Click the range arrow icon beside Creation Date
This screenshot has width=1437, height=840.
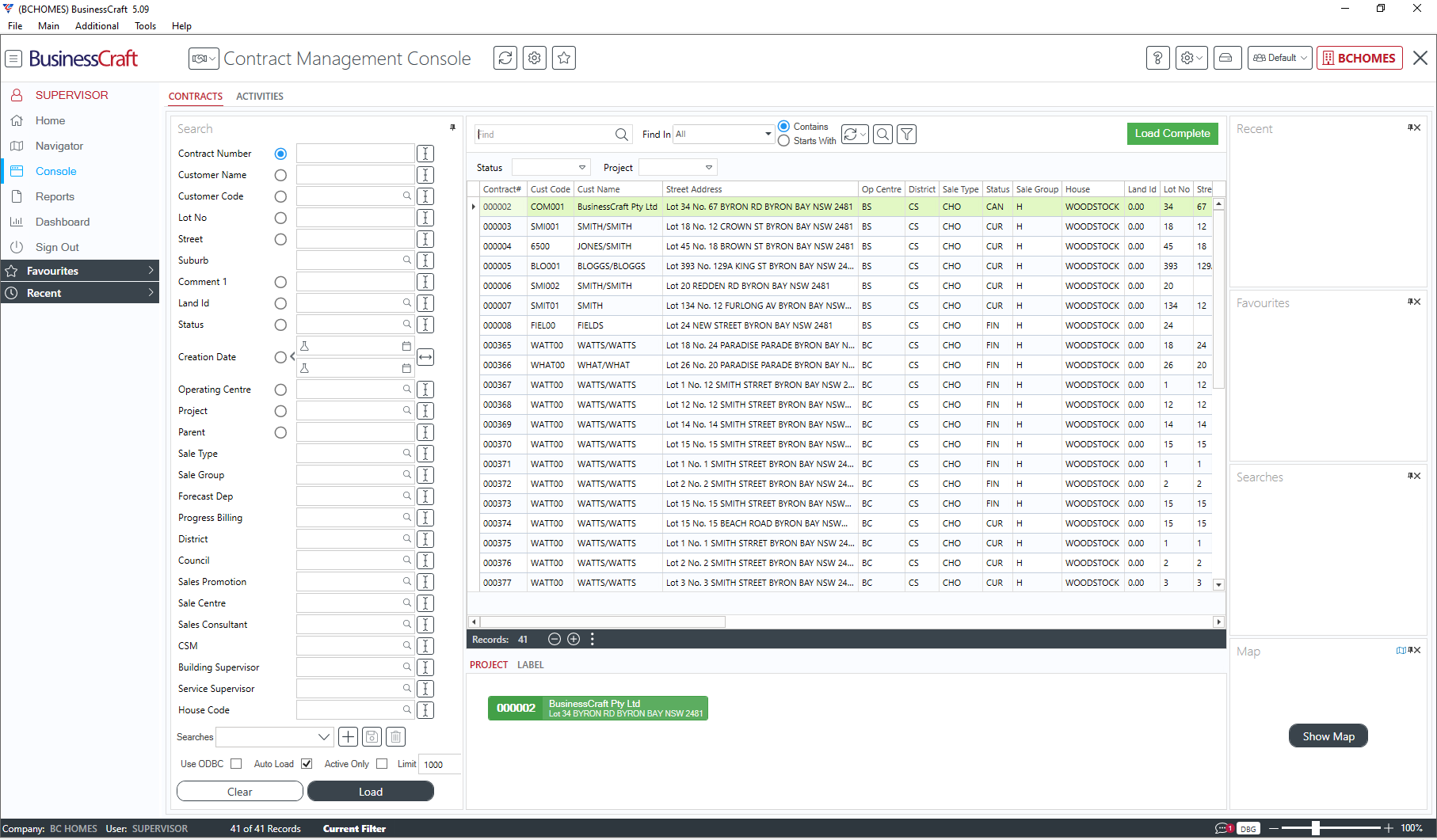click(425, 357)
